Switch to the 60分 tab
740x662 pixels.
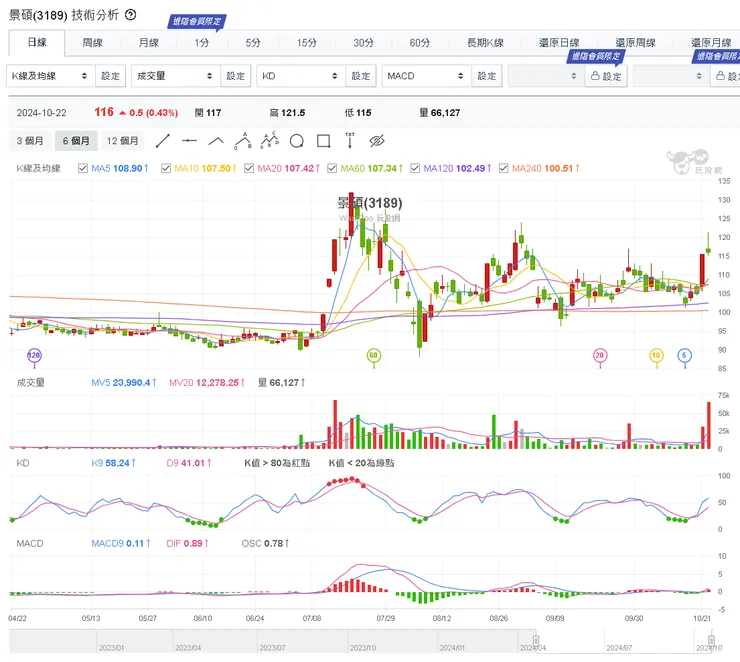coord(420,43)
